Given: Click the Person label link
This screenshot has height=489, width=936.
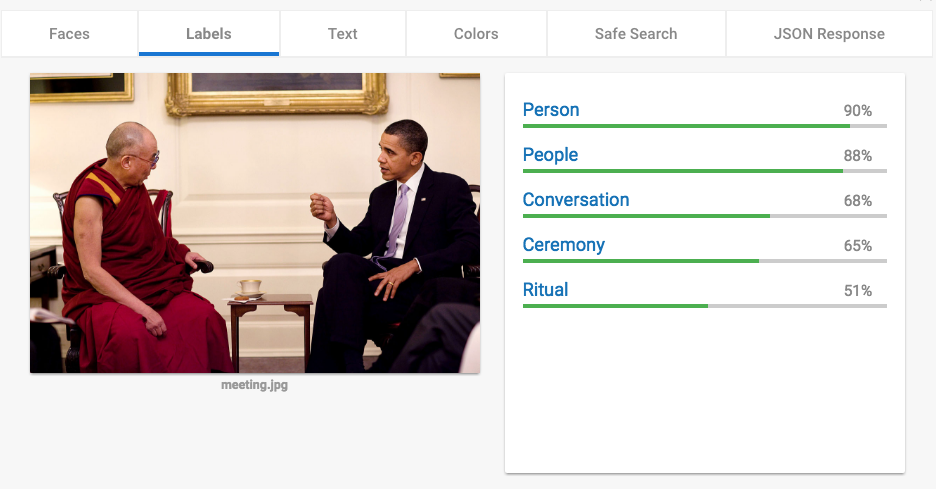Looking at the screenshot, I should coord(551,110).
